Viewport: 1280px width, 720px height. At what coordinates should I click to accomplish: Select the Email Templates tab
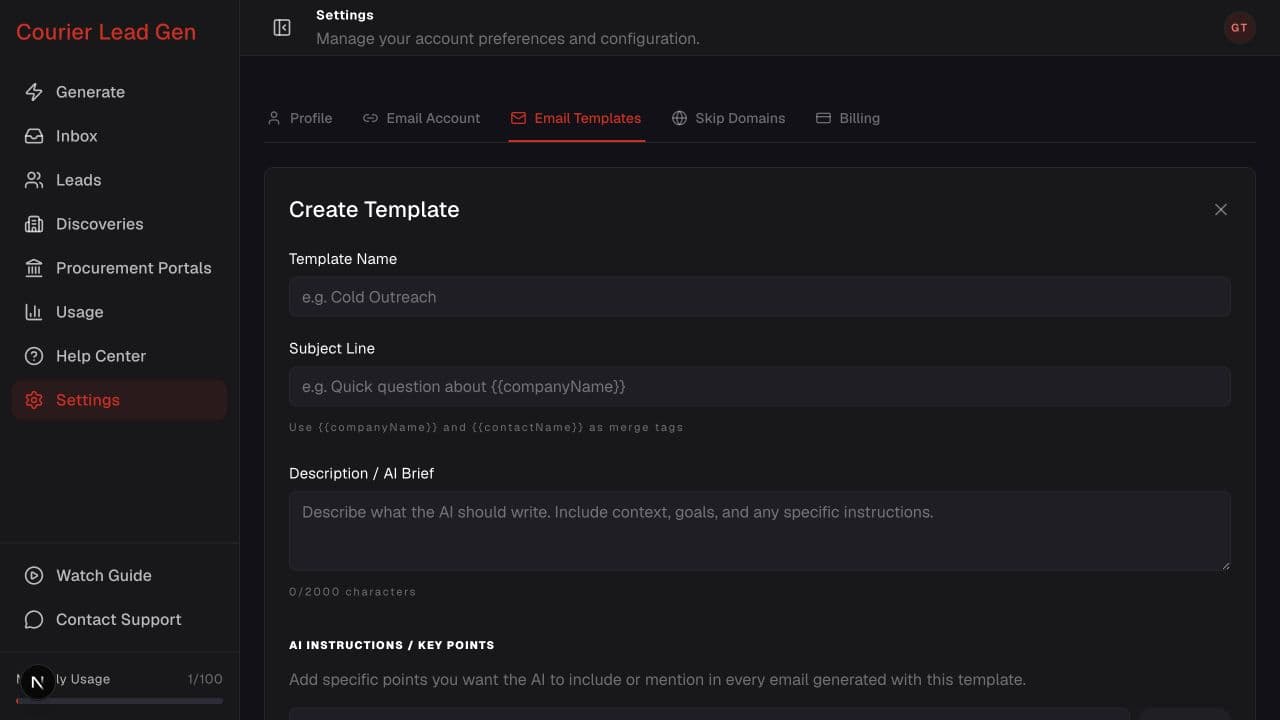[576, 118]
